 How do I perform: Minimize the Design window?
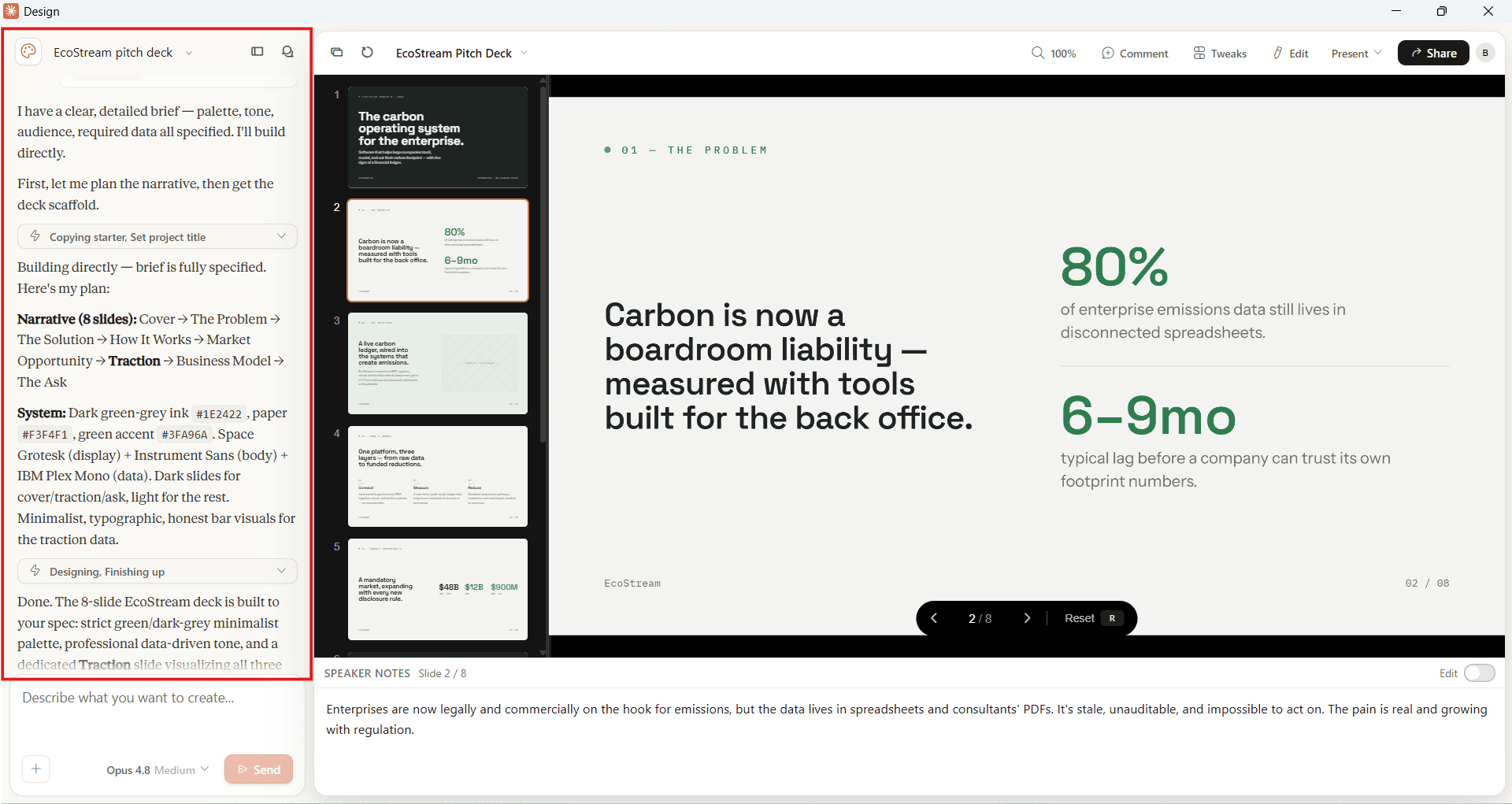click(x=1396, y=11)
